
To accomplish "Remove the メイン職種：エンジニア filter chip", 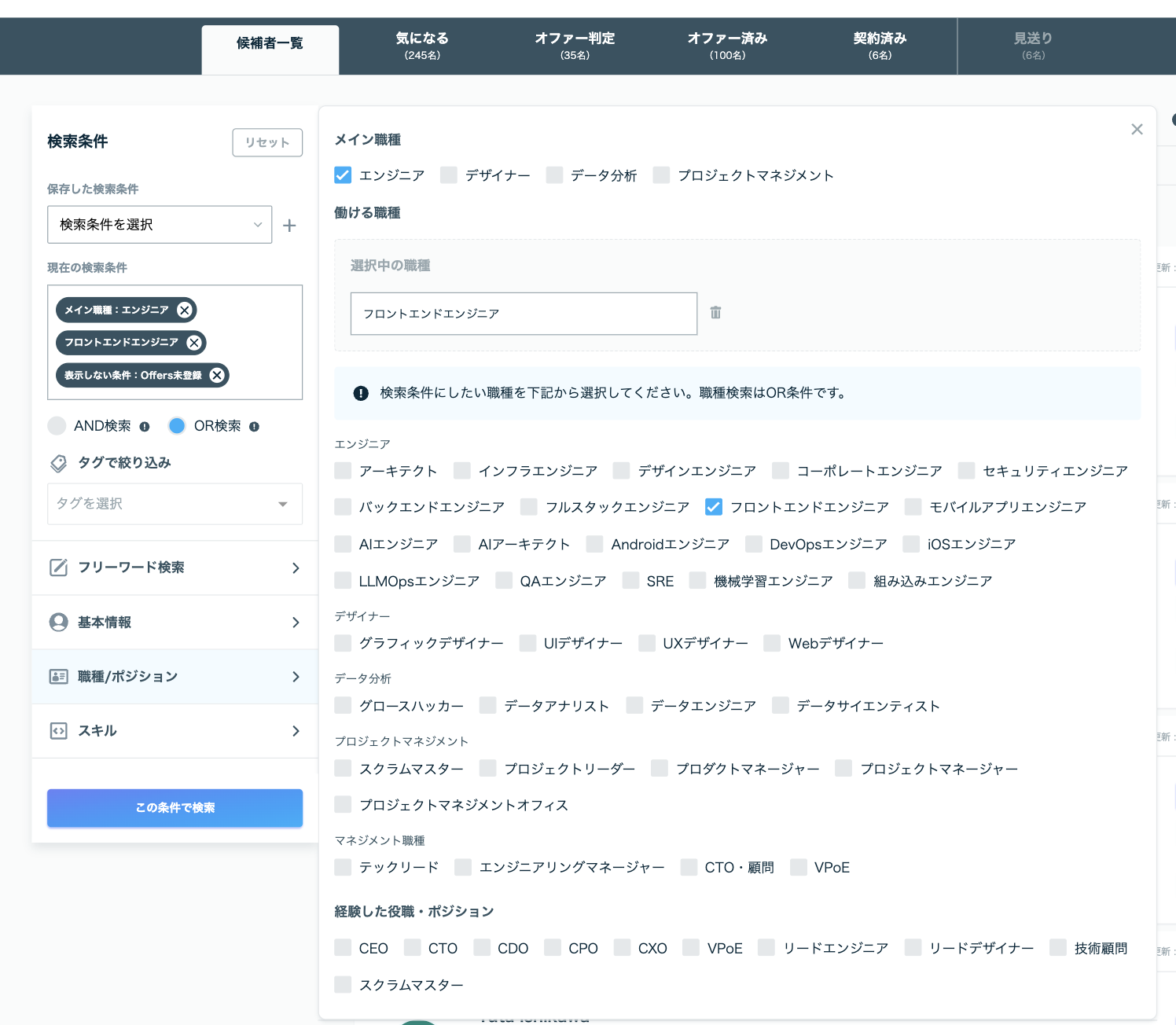I will tap(185, 310).
